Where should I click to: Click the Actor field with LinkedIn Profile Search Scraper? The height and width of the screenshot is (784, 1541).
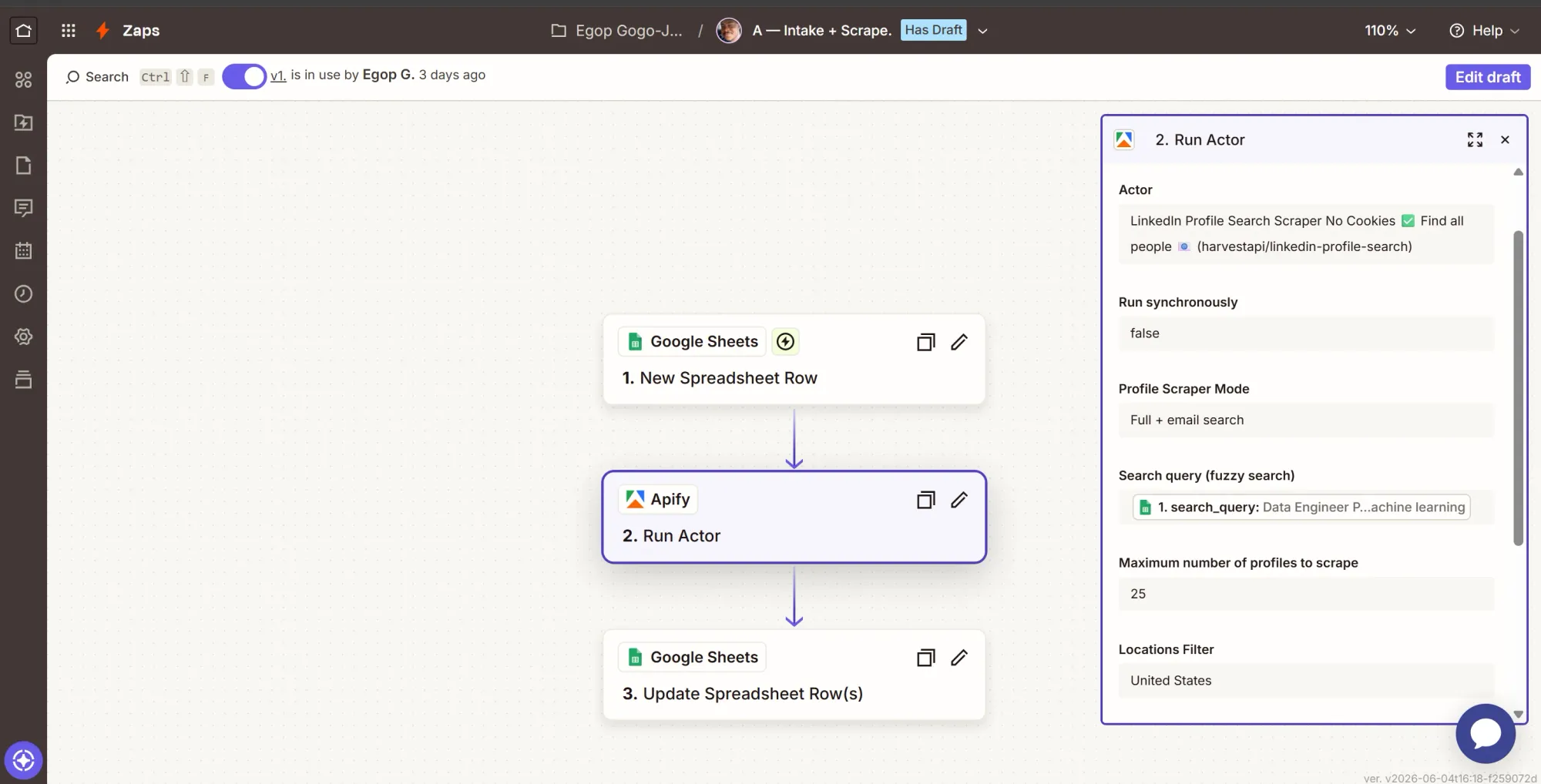[1306, 234]
